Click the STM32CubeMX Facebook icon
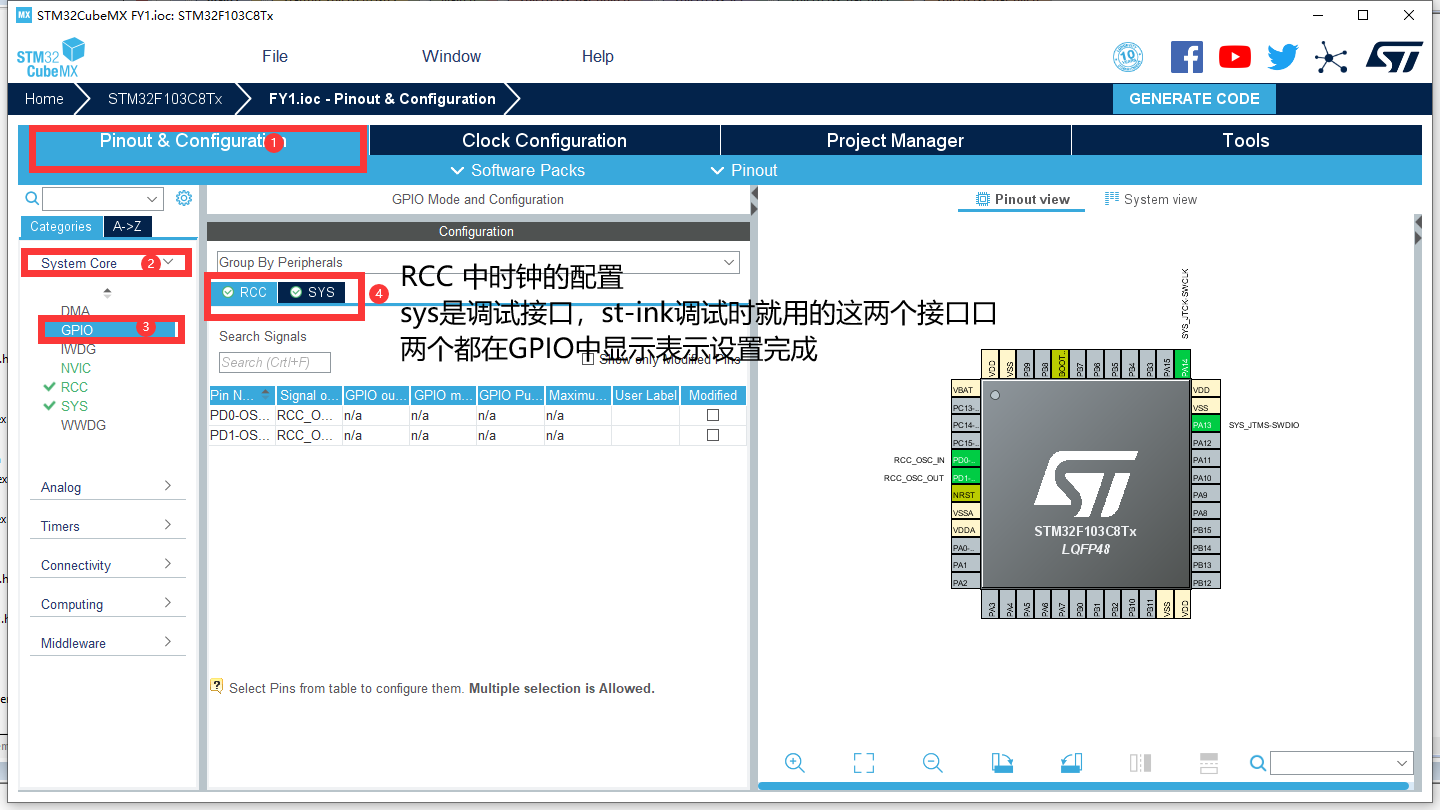The height and width of the screenshot is (810, 1440). pyautogui.click(x=1187, y=56)
